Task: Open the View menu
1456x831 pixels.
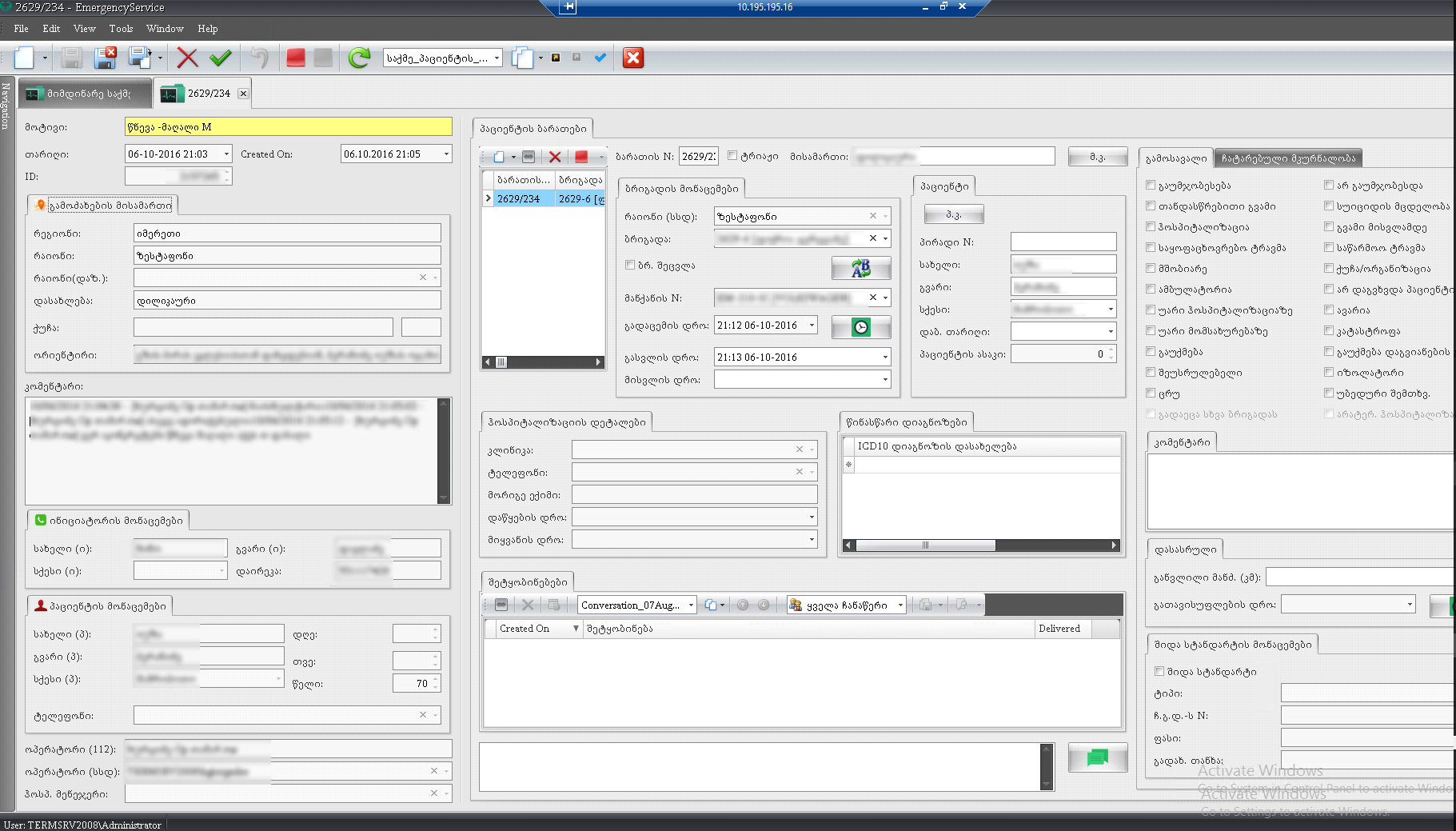Action: tap(84, 28)
